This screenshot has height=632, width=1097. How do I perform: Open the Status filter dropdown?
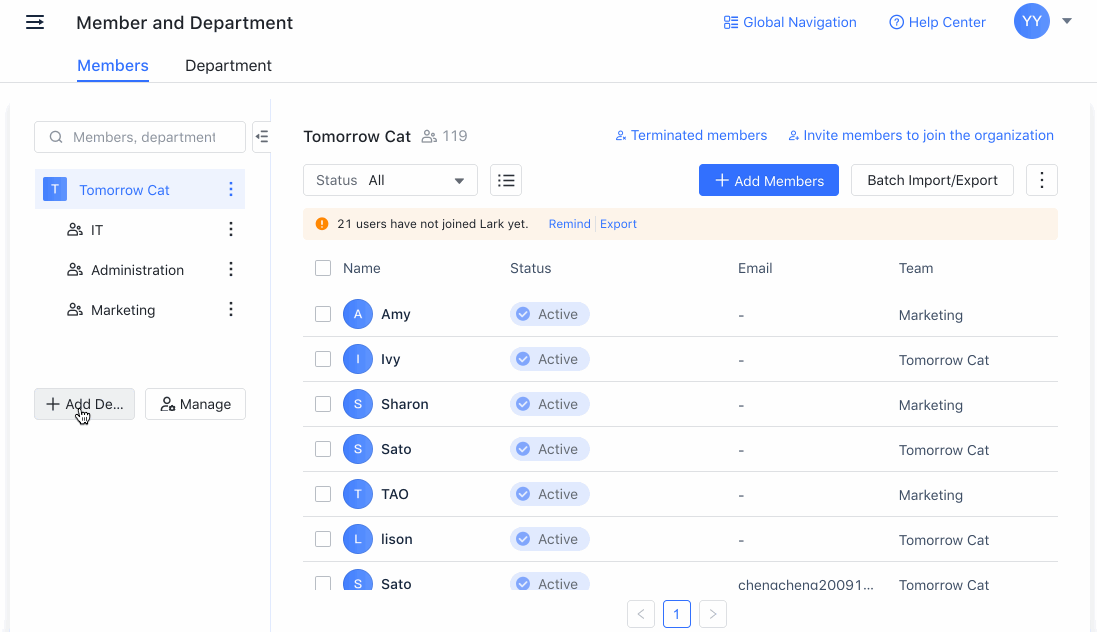point(390,180)
